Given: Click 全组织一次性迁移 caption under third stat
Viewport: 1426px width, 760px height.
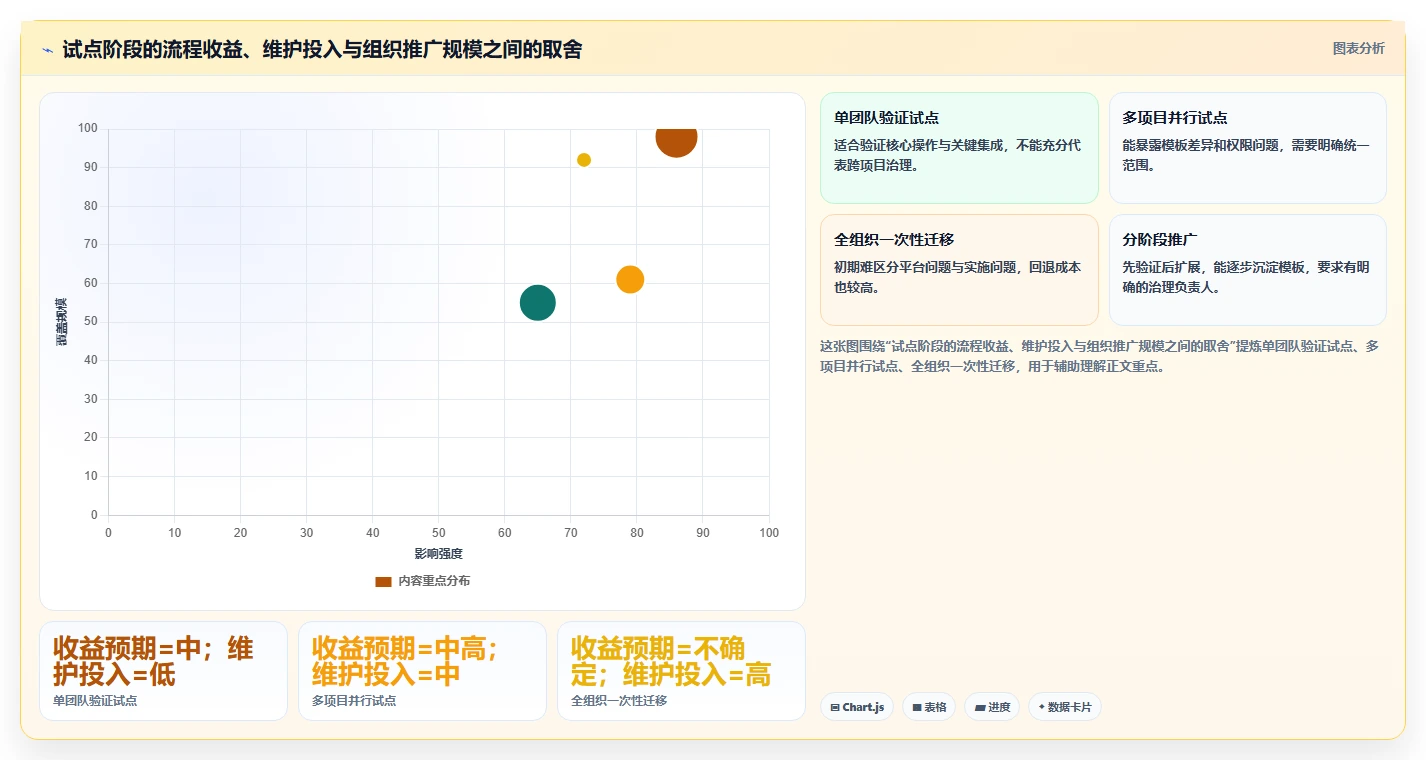Looking at the screenshot, I should [x=619, y=701].
